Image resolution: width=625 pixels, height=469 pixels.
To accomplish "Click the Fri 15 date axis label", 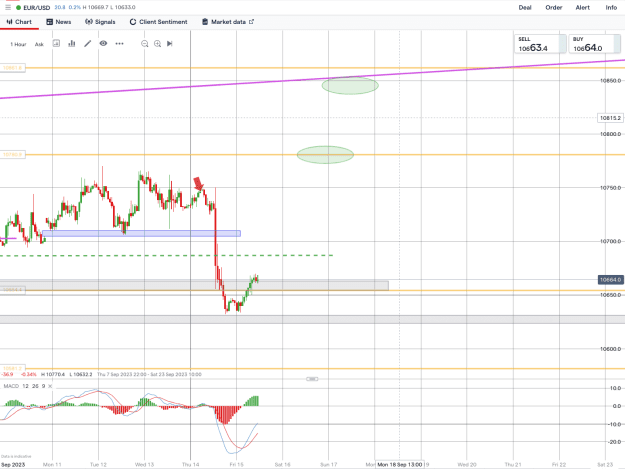I will click(x=236, y=465).
